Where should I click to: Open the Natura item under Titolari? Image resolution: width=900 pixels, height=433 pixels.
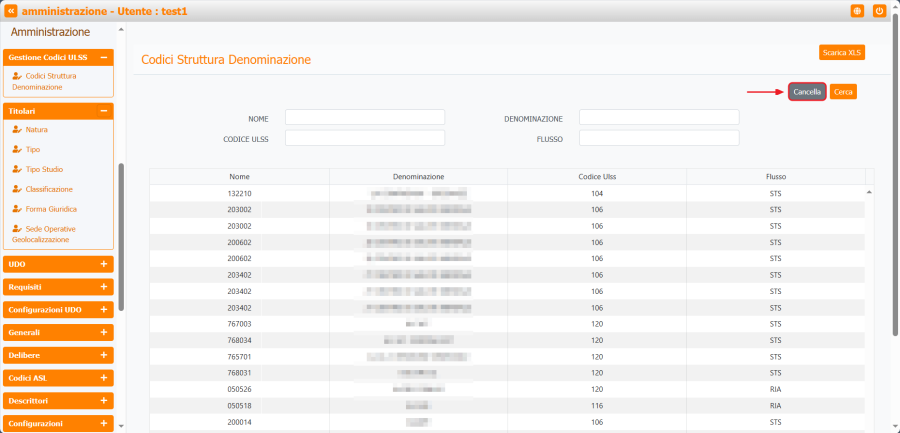click(x=36, y=129)
